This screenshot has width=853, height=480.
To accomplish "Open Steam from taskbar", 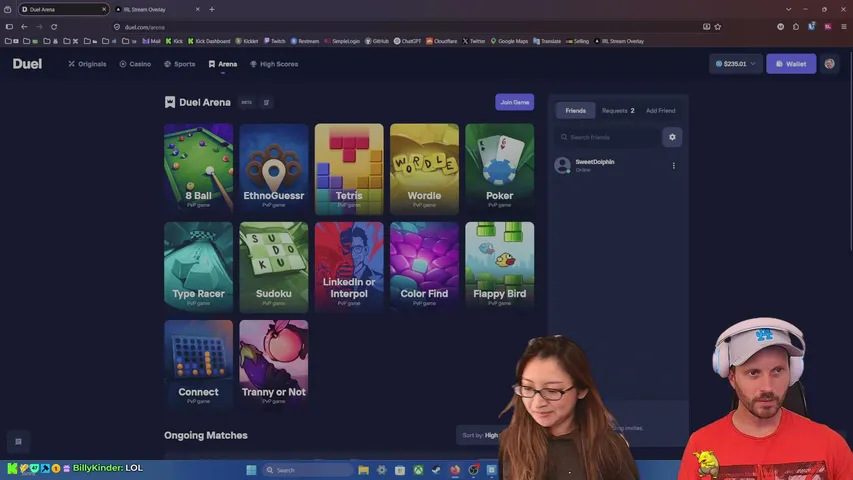I will tap(436, 470).
